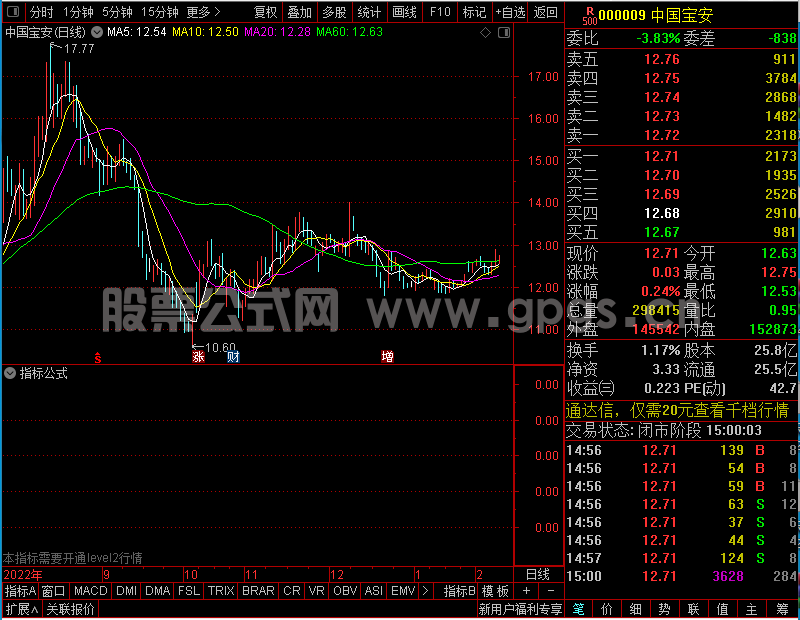The width and height of the screenshot is (800, 620).
Task: Select the 联 linked tab
Action: [693, 609]
